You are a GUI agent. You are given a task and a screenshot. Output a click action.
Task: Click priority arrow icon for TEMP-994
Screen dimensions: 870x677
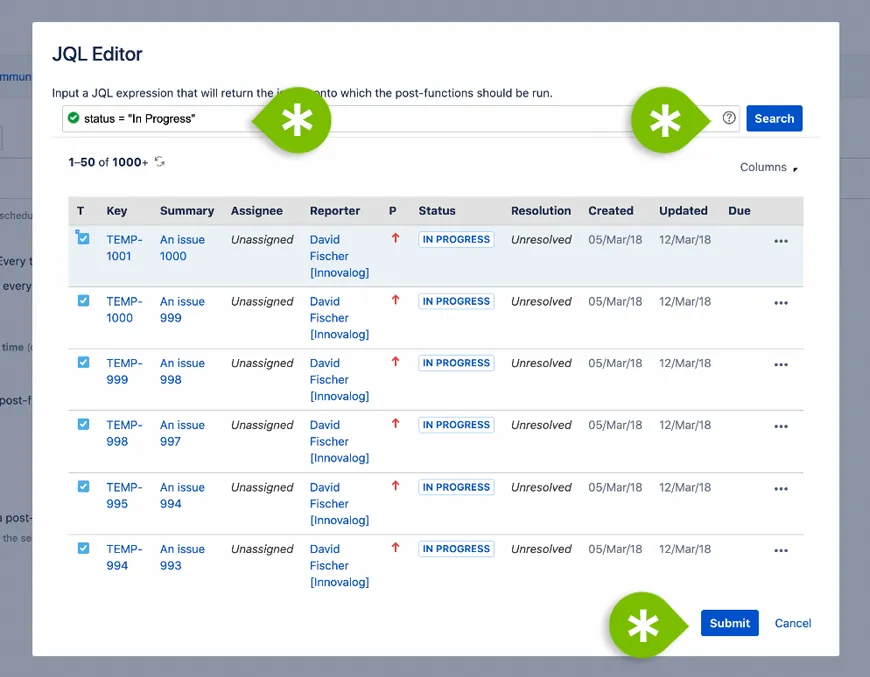(395, 547)
